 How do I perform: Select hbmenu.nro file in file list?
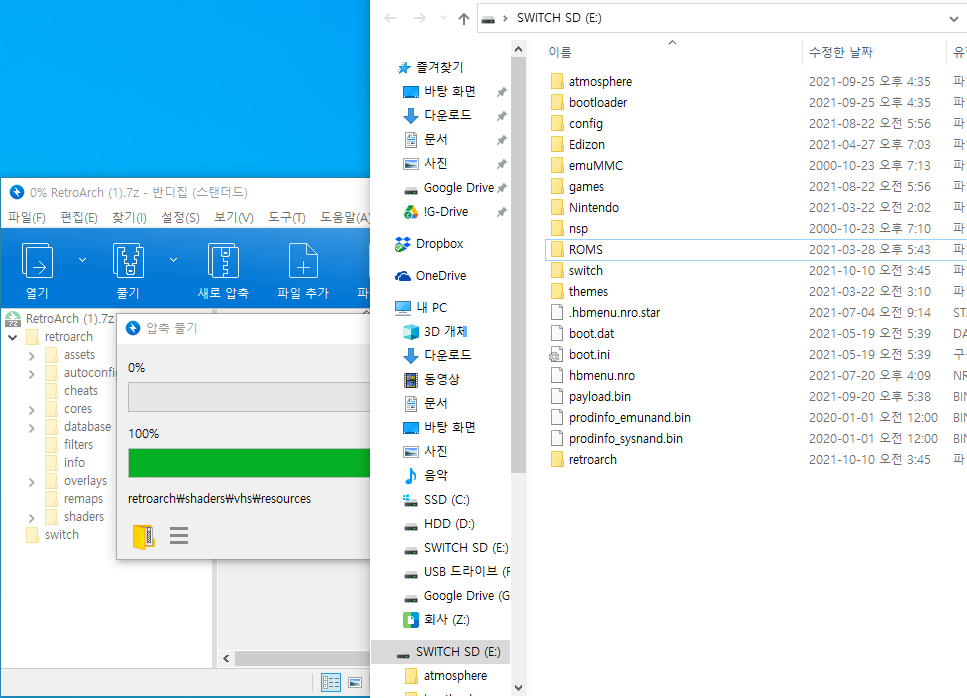(592, 376)
